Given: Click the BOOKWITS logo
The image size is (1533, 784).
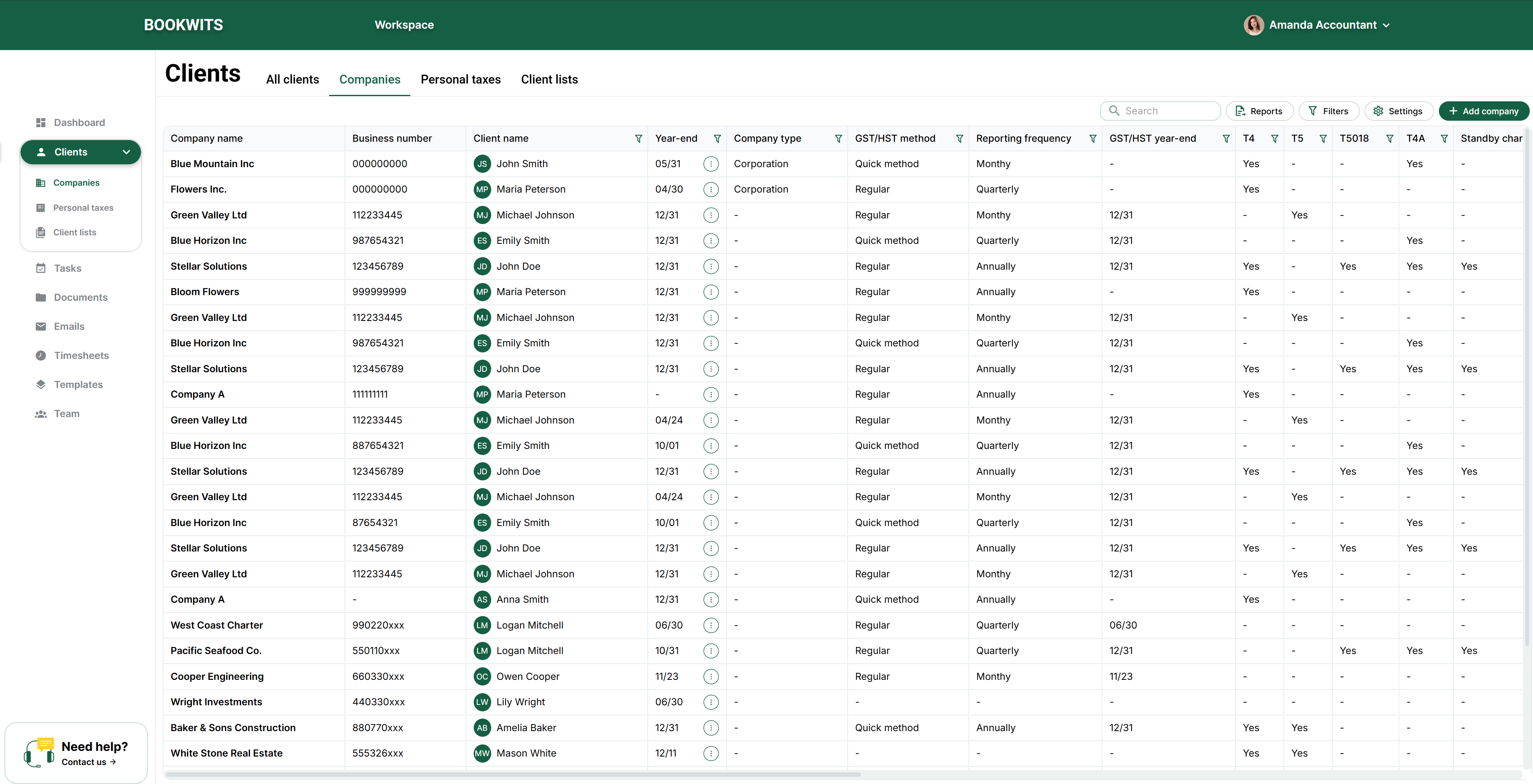Looking at the screenshot, I should click(x=183, y=25).
